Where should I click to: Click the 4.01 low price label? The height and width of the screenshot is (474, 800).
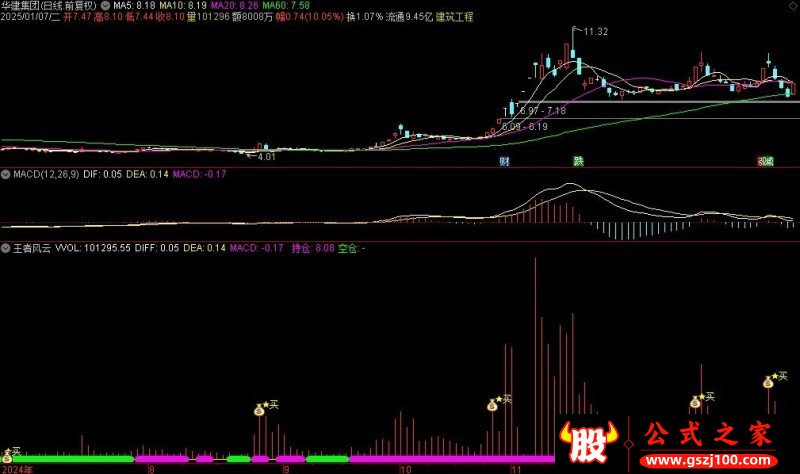(266, 157)
